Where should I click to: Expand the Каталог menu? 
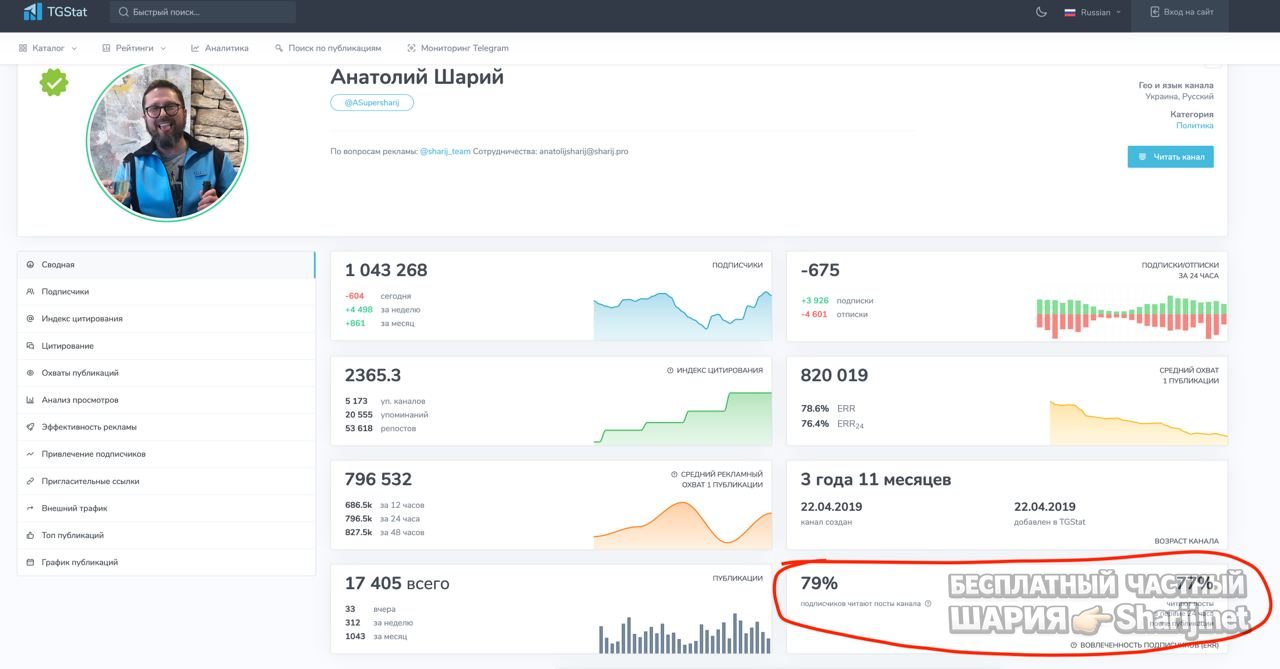click(49, 48)
